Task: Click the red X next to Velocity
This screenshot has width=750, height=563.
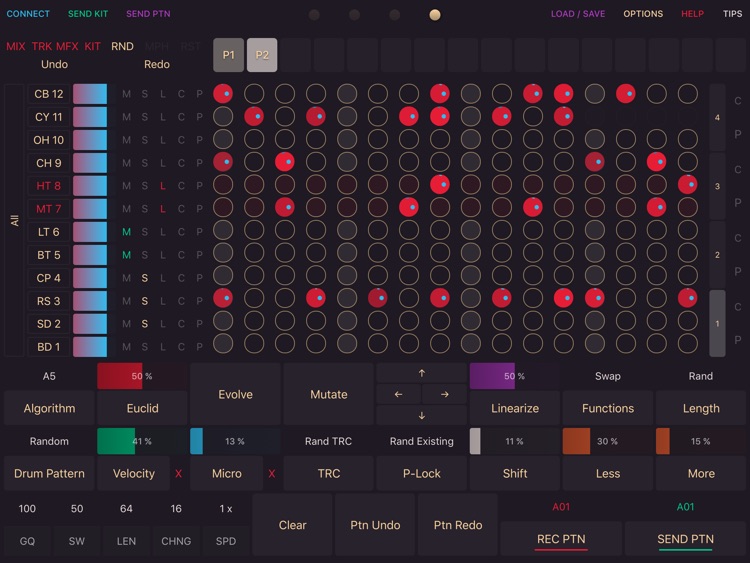Action: pos(178,474)
